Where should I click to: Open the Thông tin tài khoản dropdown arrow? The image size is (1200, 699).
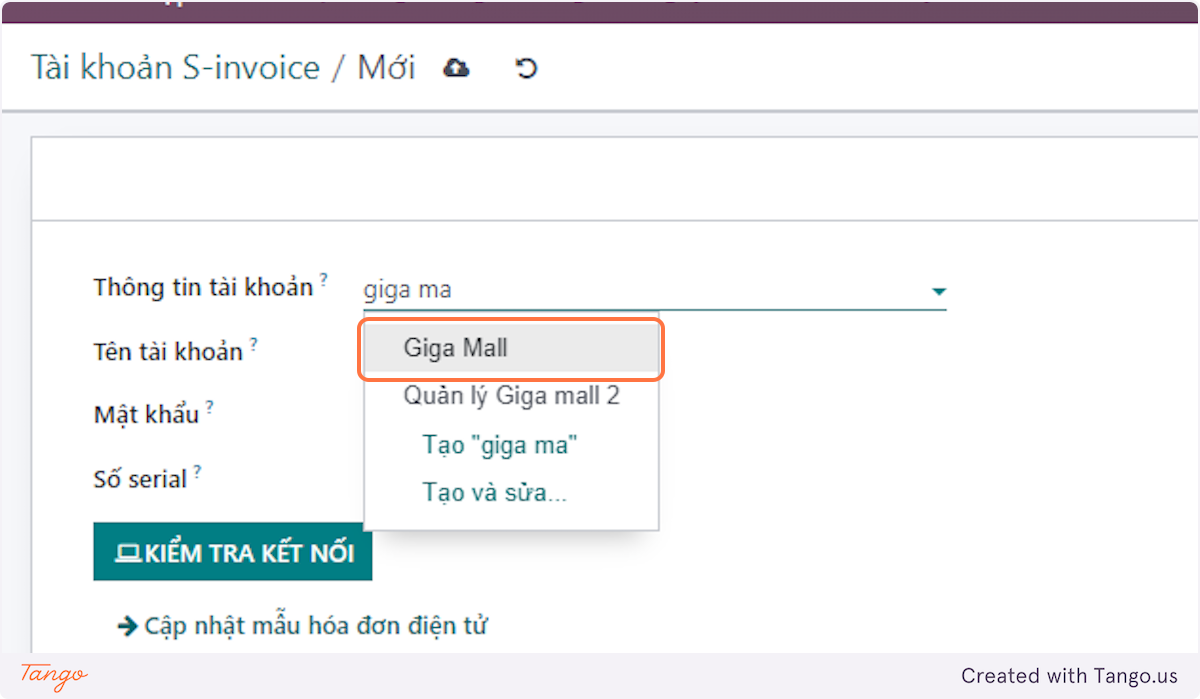[x=938, y=291]
